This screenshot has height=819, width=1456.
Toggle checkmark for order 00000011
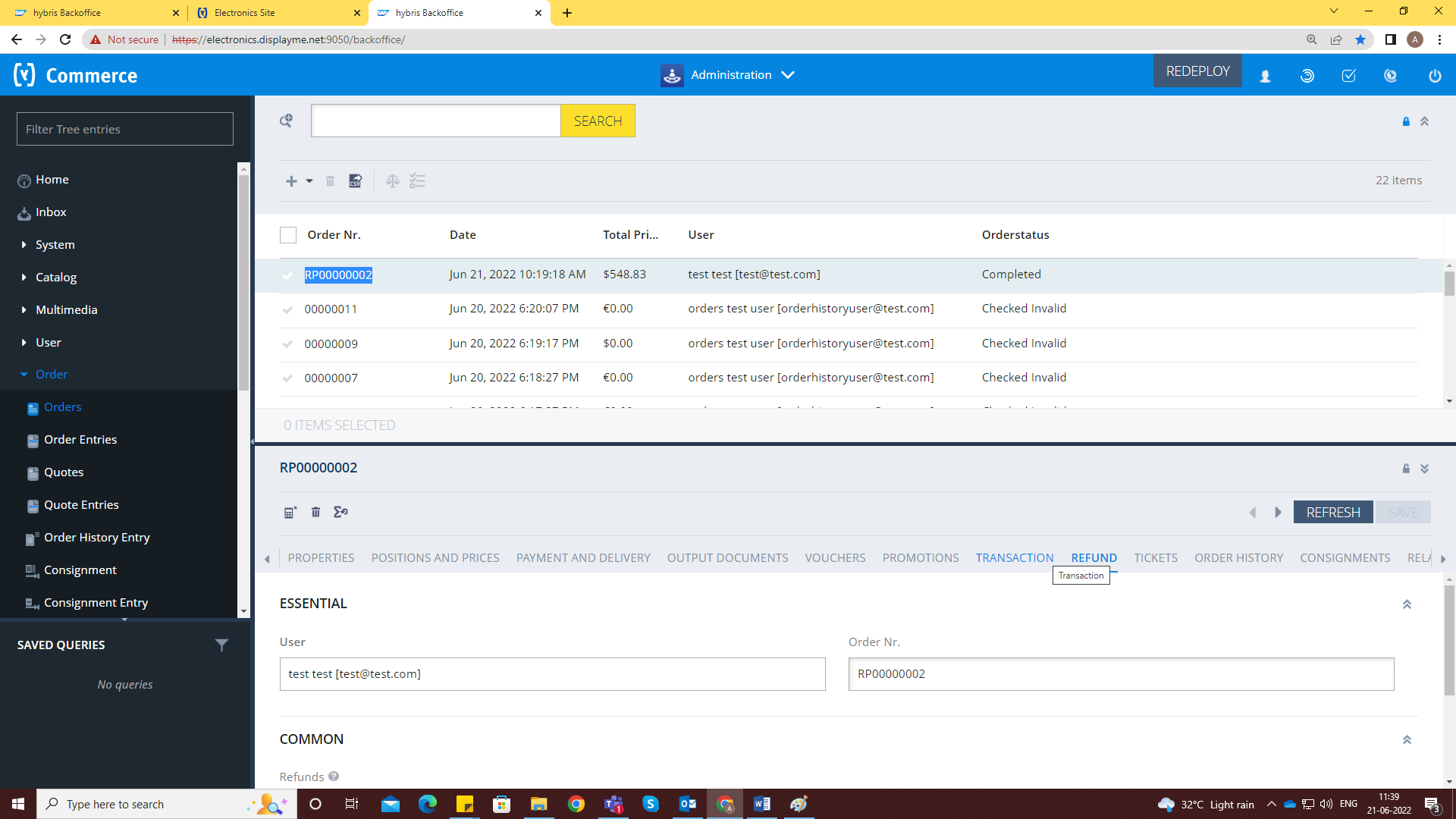[287, 309]
